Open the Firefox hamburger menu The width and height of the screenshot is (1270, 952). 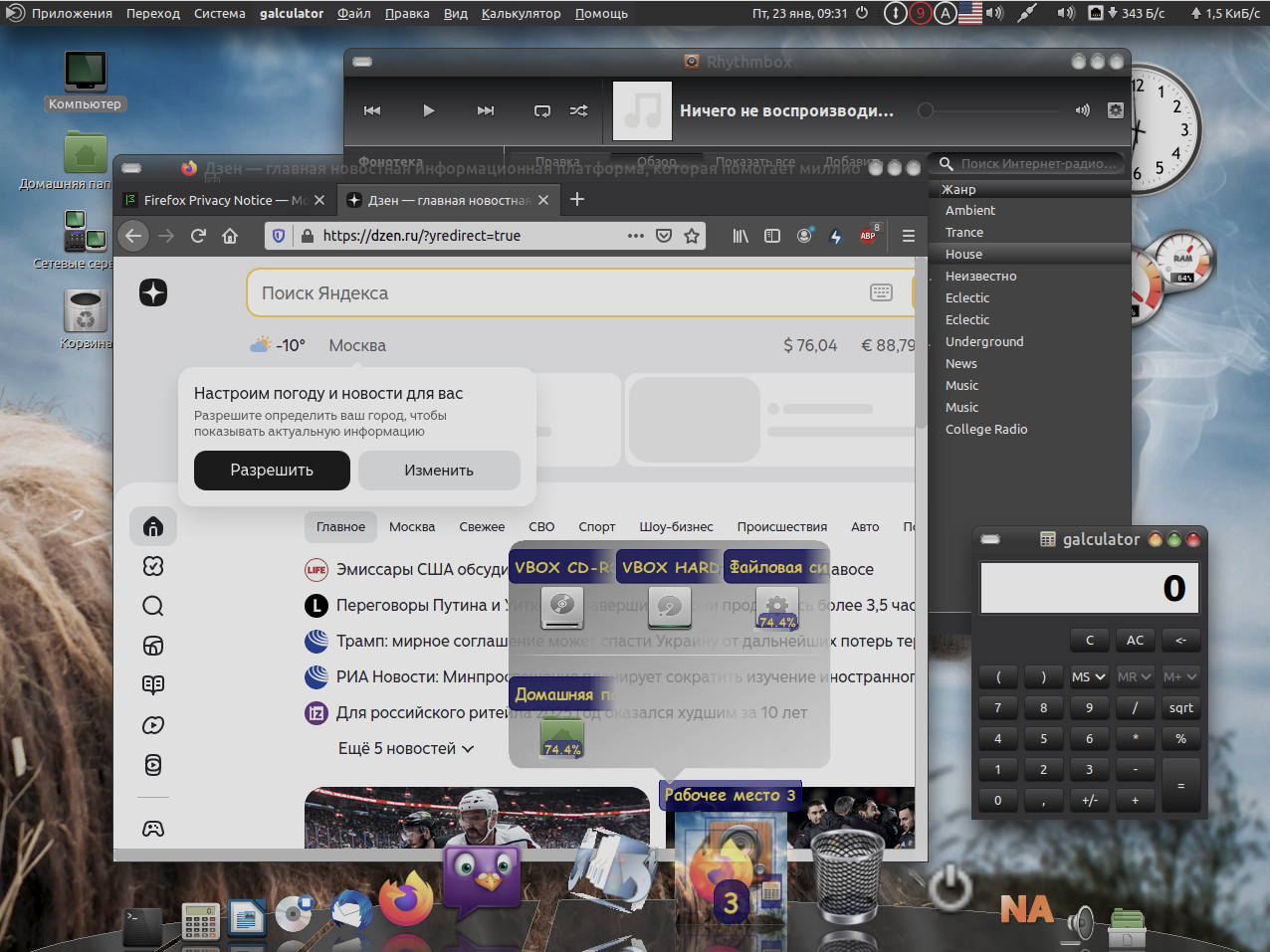coord(908,236)
